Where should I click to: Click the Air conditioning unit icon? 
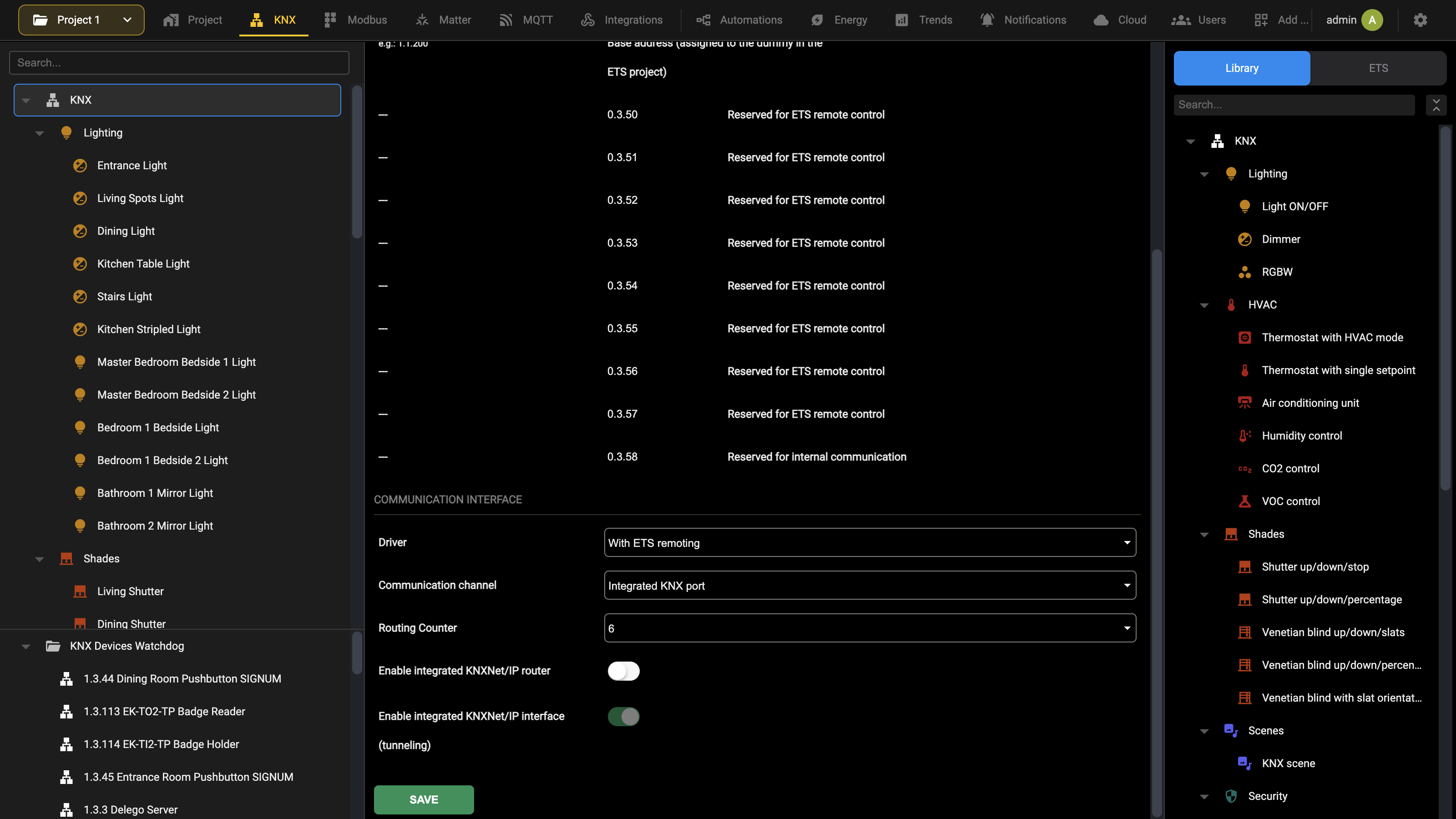click(1244, 403)
